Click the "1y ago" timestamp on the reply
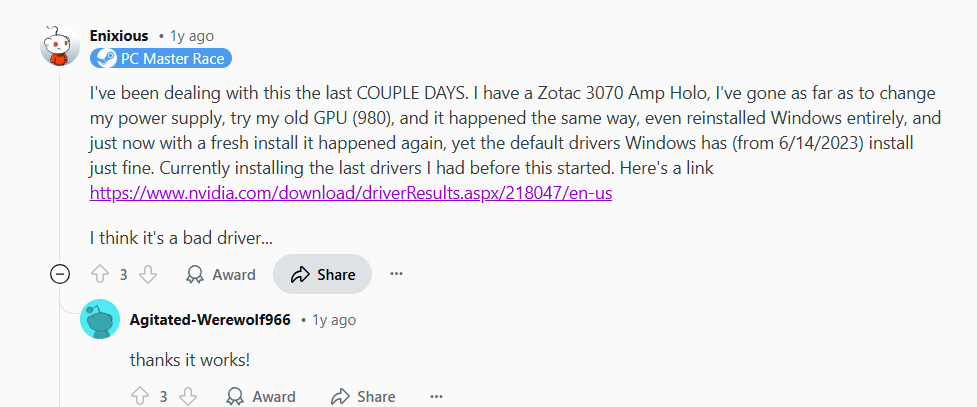This screenshot has width=977, height=407. [334, 320]
